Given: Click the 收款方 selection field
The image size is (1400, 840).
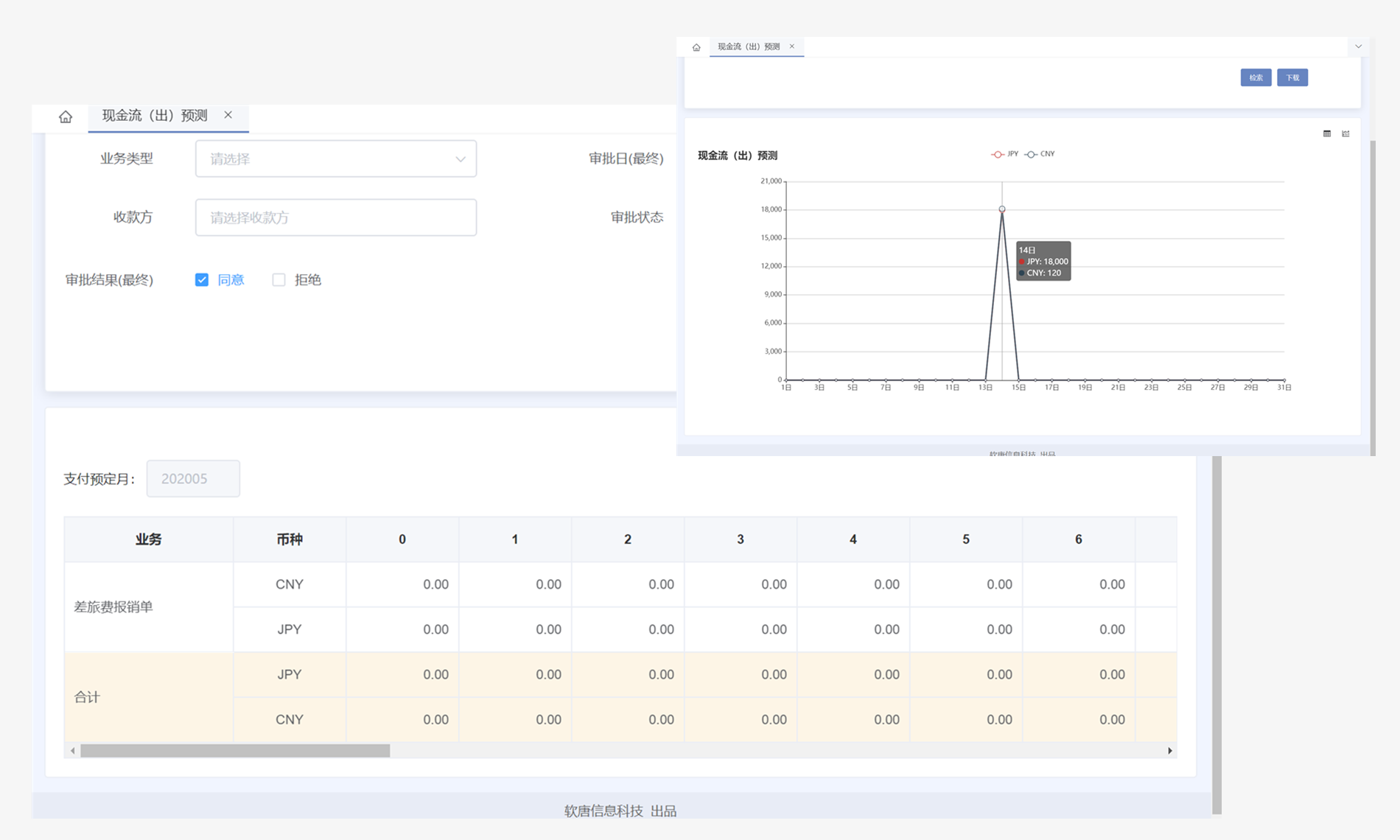Looking at the screenshot, I should coord(335,218).
